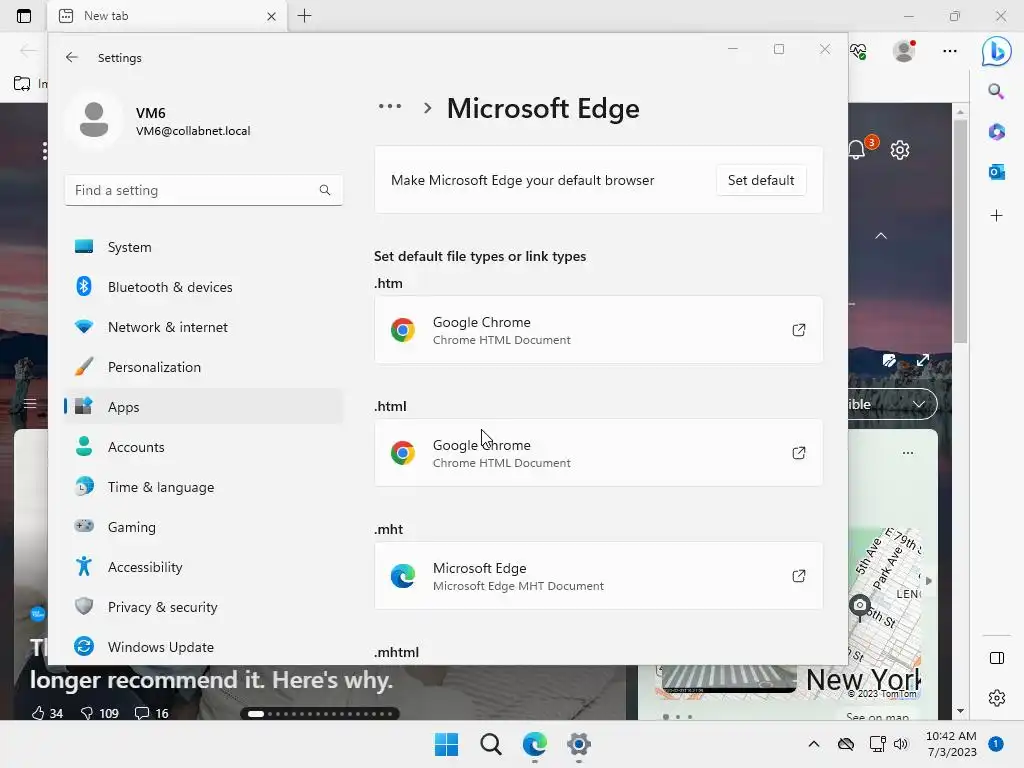This screenshot has width=1024, height=768.
Task: Click the edit pencil icon on new tab page
Action: [x=889, y=360]
